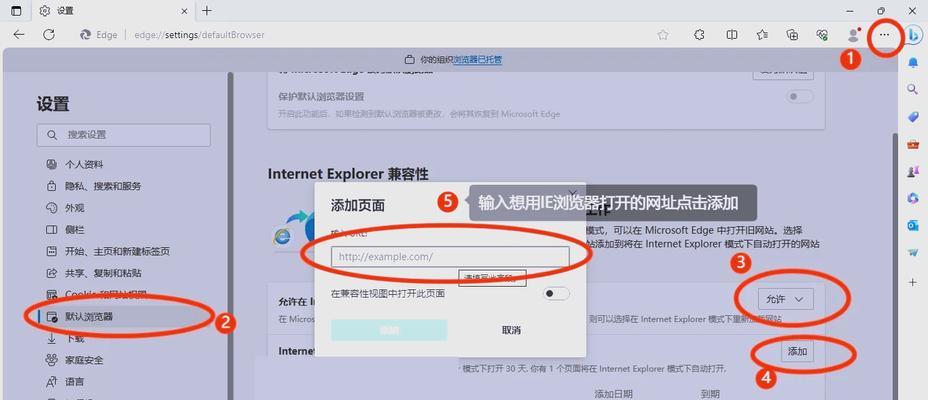Open the Extensions puzzle icon
The image size is (928, 400).
click(x=699, y=35)
